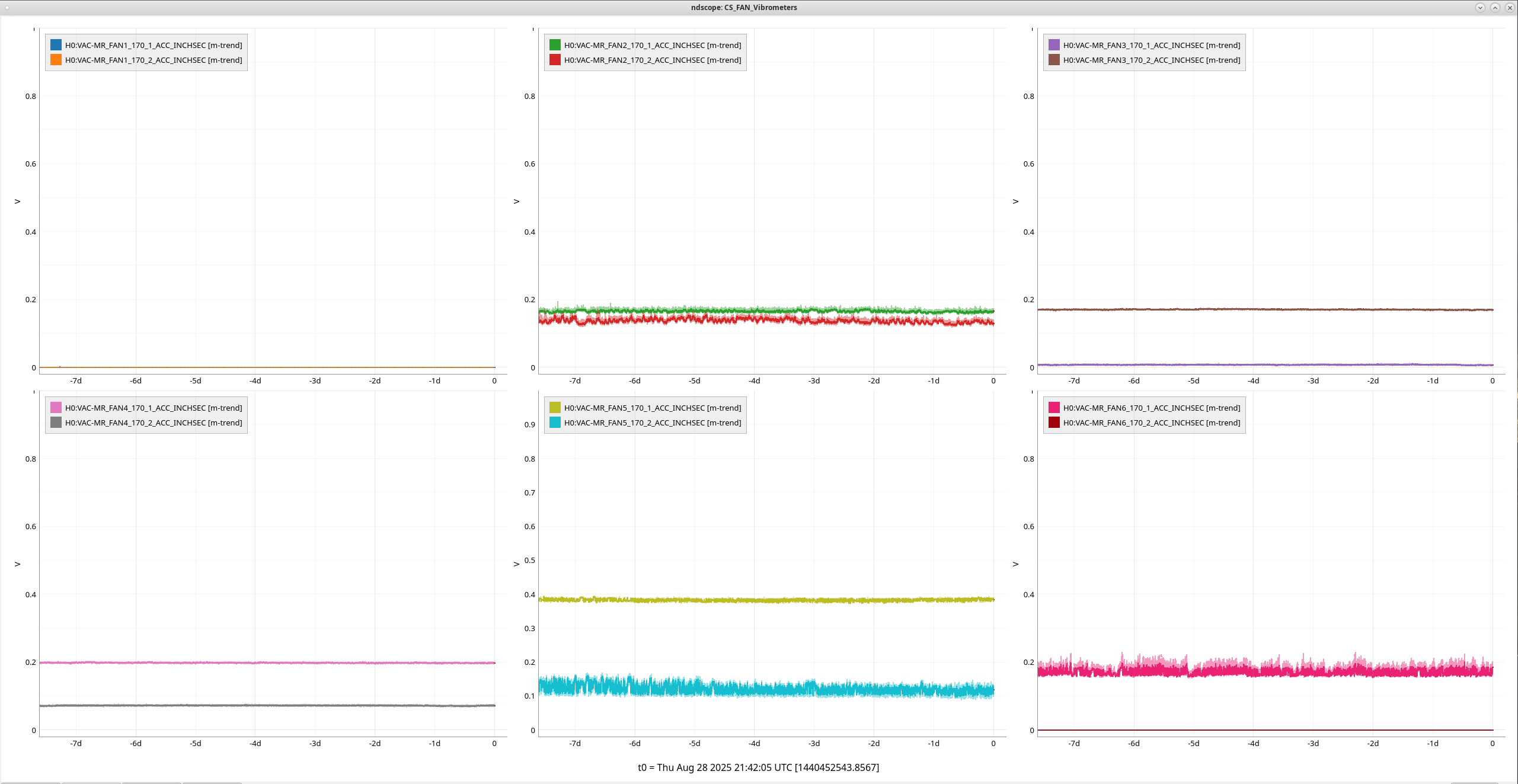Screen dimensions: 1518x784
Task: Click the green FAN2_170_1 trace
Action: (x=766, y=311)
